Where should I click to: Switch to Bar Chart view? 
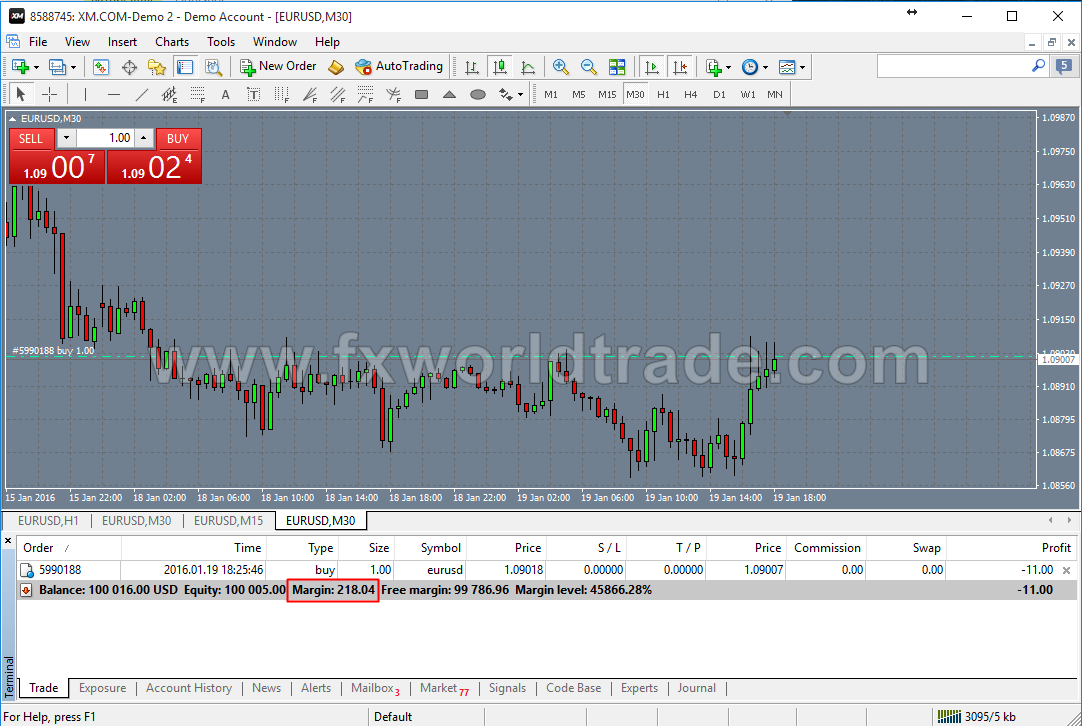(472, 67)
